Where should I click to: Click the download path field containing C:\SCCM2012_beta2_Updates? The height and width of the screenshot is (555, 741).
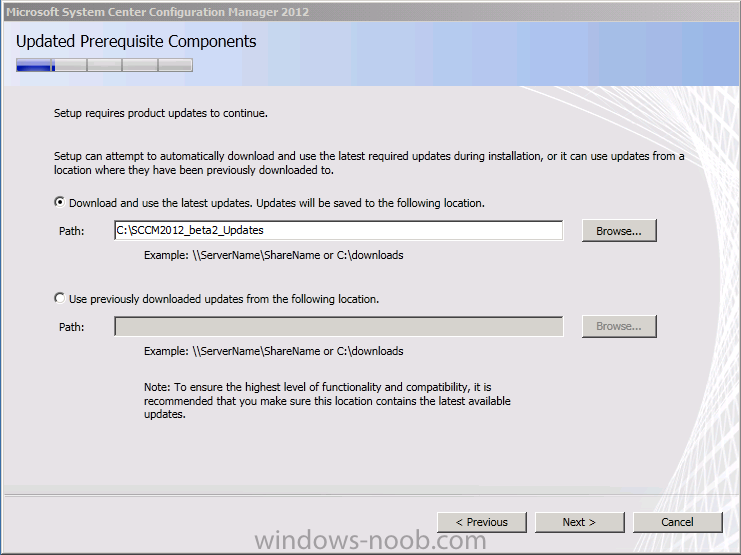click(338, 230)
